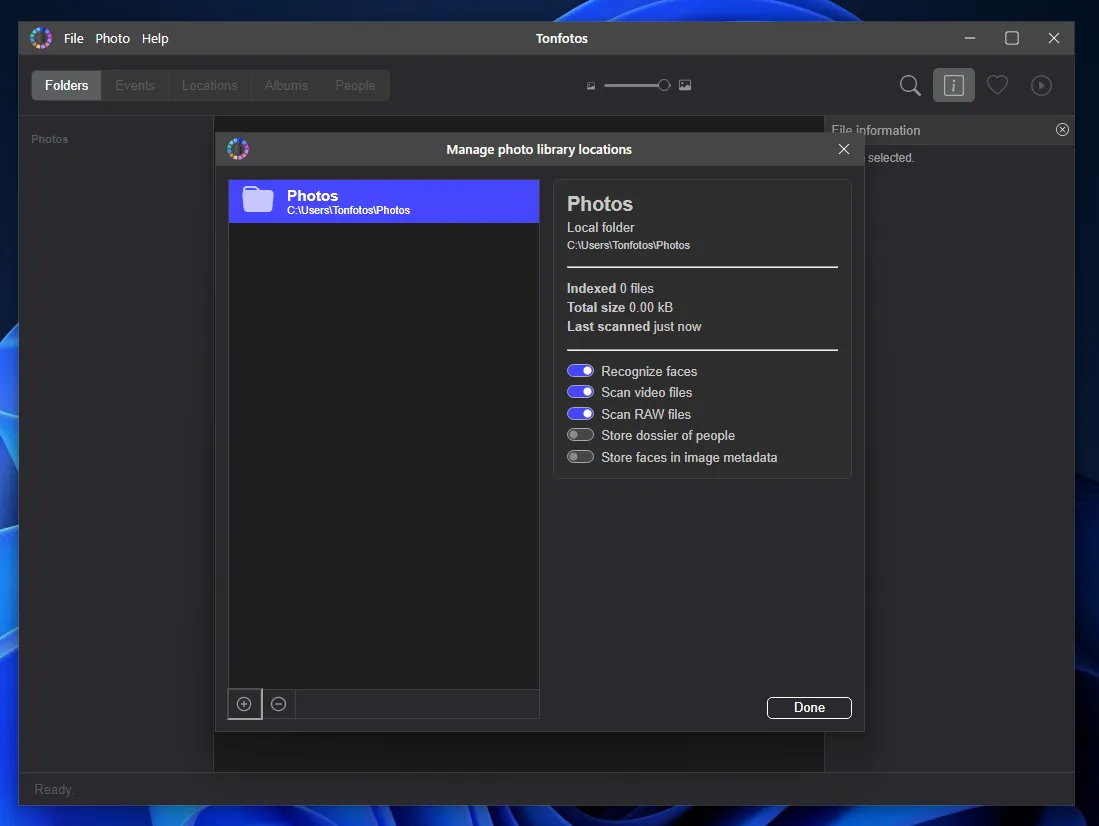Switch to the Folders tab
The image size is (1099, 826).
(67, 86)
